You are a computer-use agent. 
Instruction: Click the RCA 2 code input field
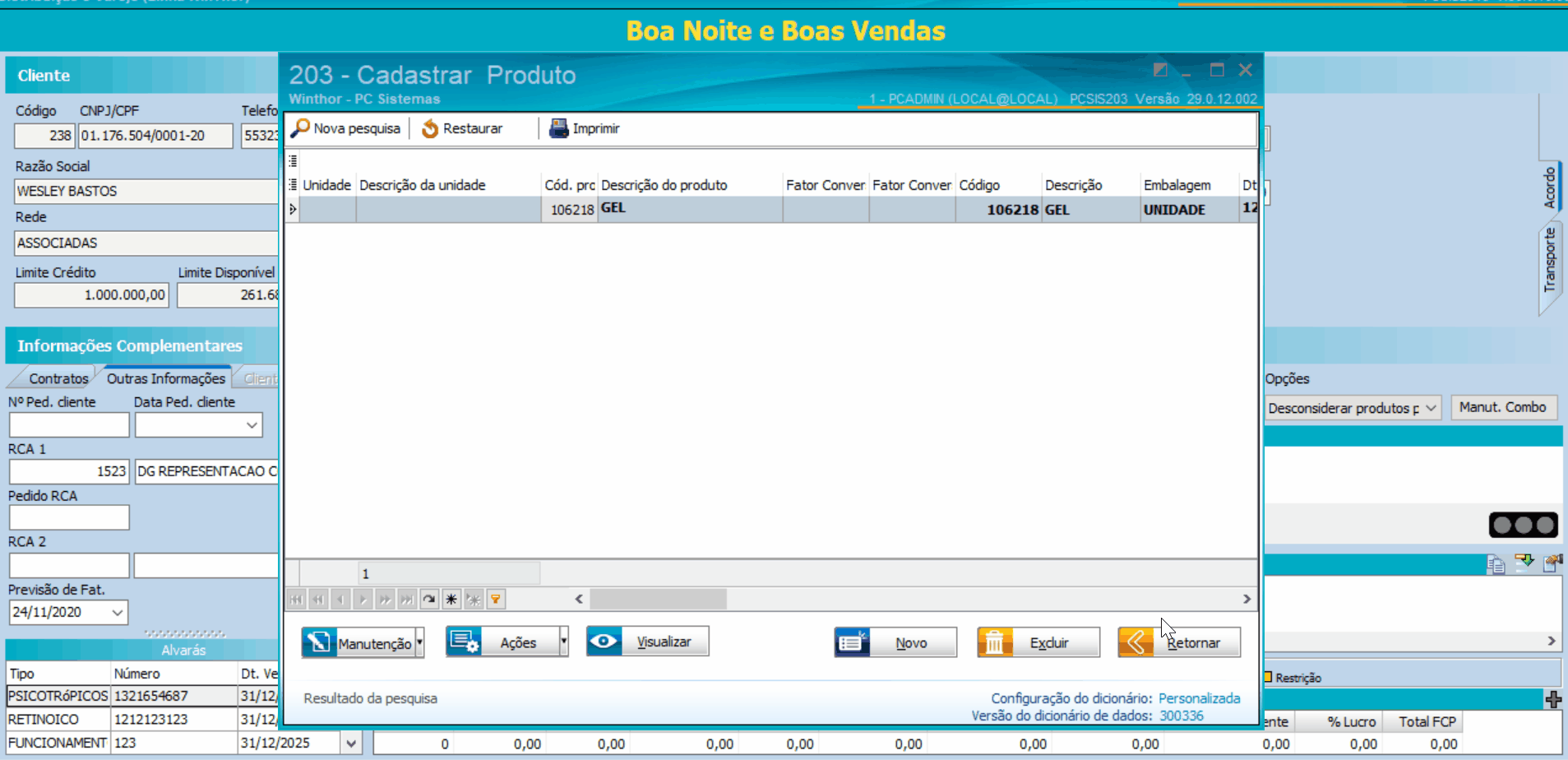point(69,565)
